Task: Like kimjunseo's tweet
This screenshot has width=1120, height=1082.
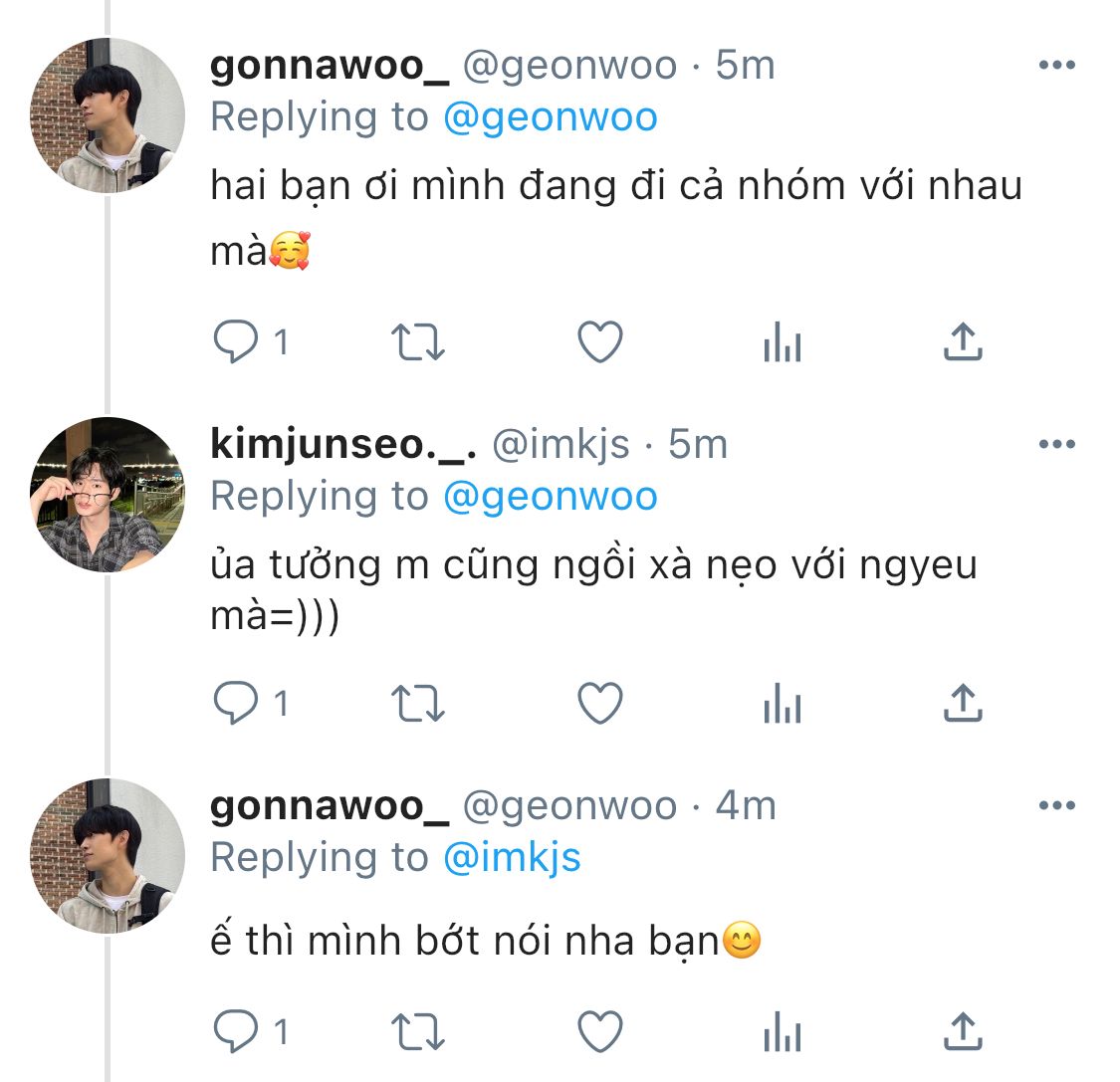Action: 600,704
